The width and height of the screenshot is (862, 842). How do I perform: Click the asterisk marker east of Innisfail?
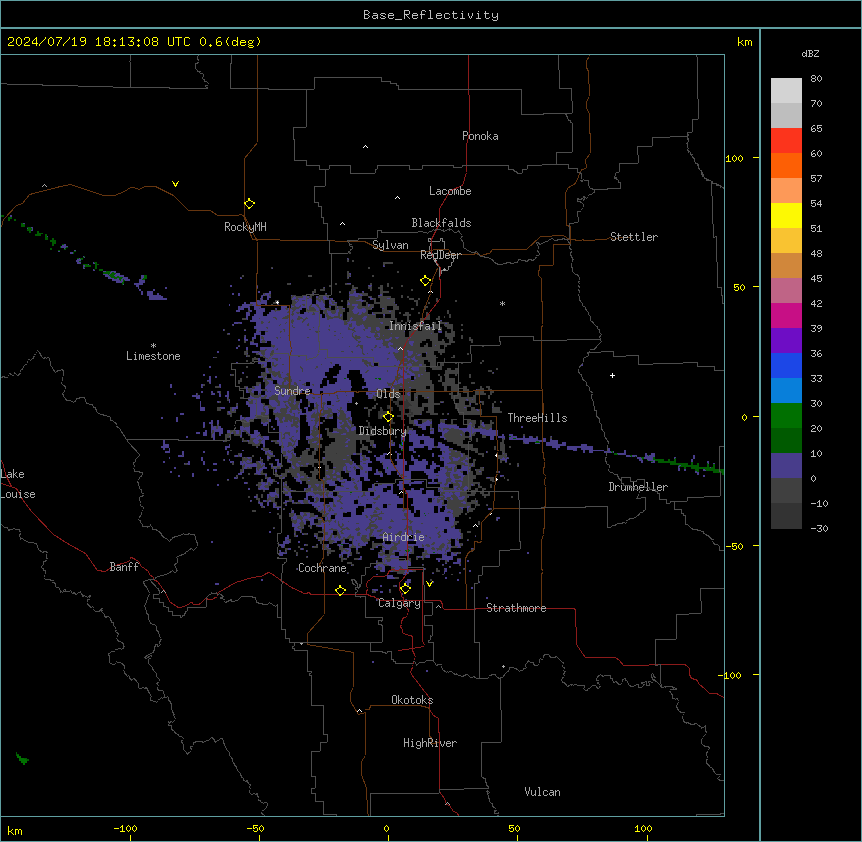click(x=502, y=303)
